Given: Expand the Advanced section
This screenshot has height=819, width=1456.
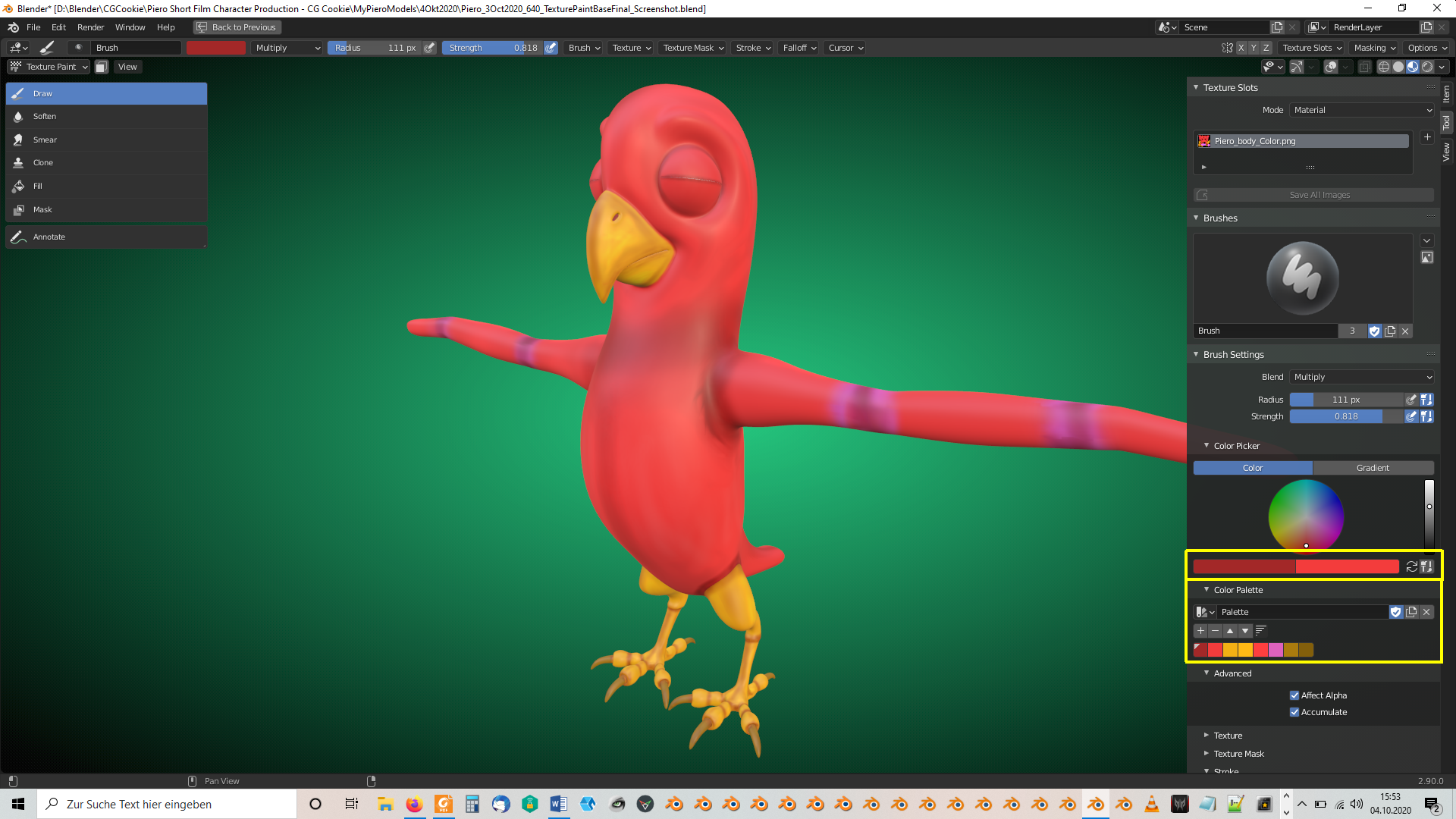Looking at the screenshot, I should (x=1232, y=673).
